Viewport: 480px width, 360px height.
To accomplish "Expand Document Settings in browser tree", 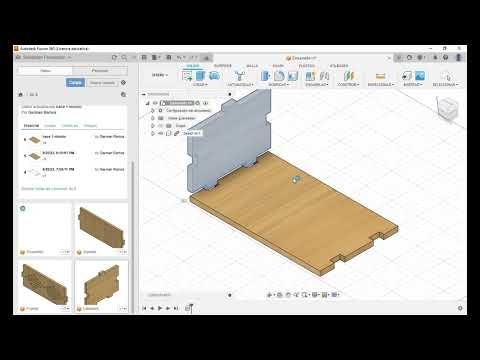I will (x=153, y=110).
